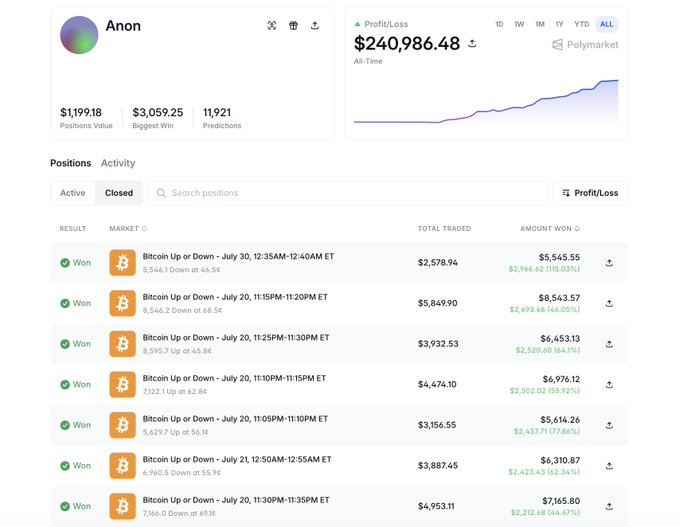Click the magnifier icon in search box
Image resolution: width=680 pixels, height=527 pixels.
(x=161, y=193)
